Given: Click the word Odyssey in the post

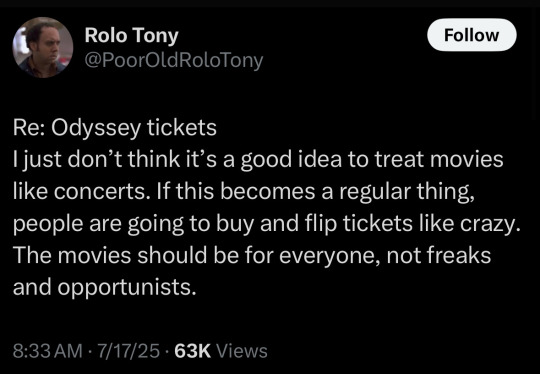Looking at the screenshot, I should 96,129.
